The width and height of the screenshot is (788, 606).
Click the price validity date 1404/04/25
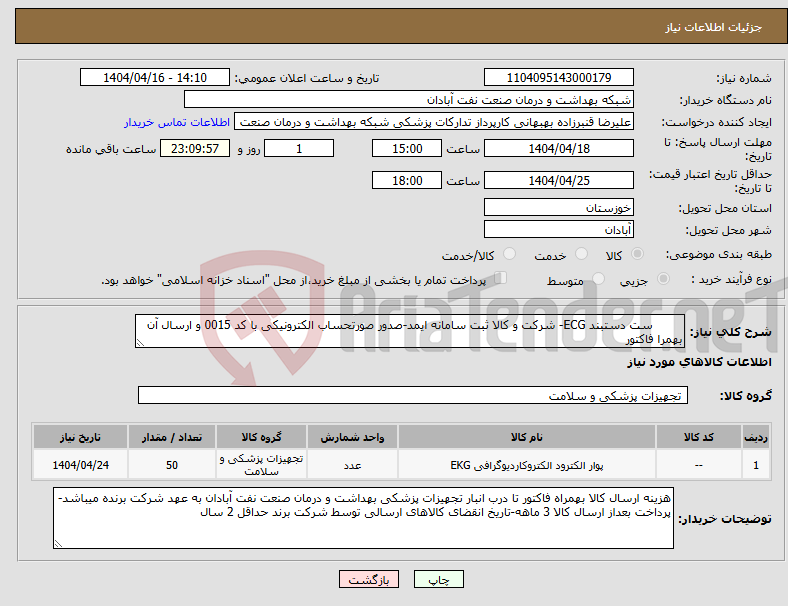click(559, 180)
